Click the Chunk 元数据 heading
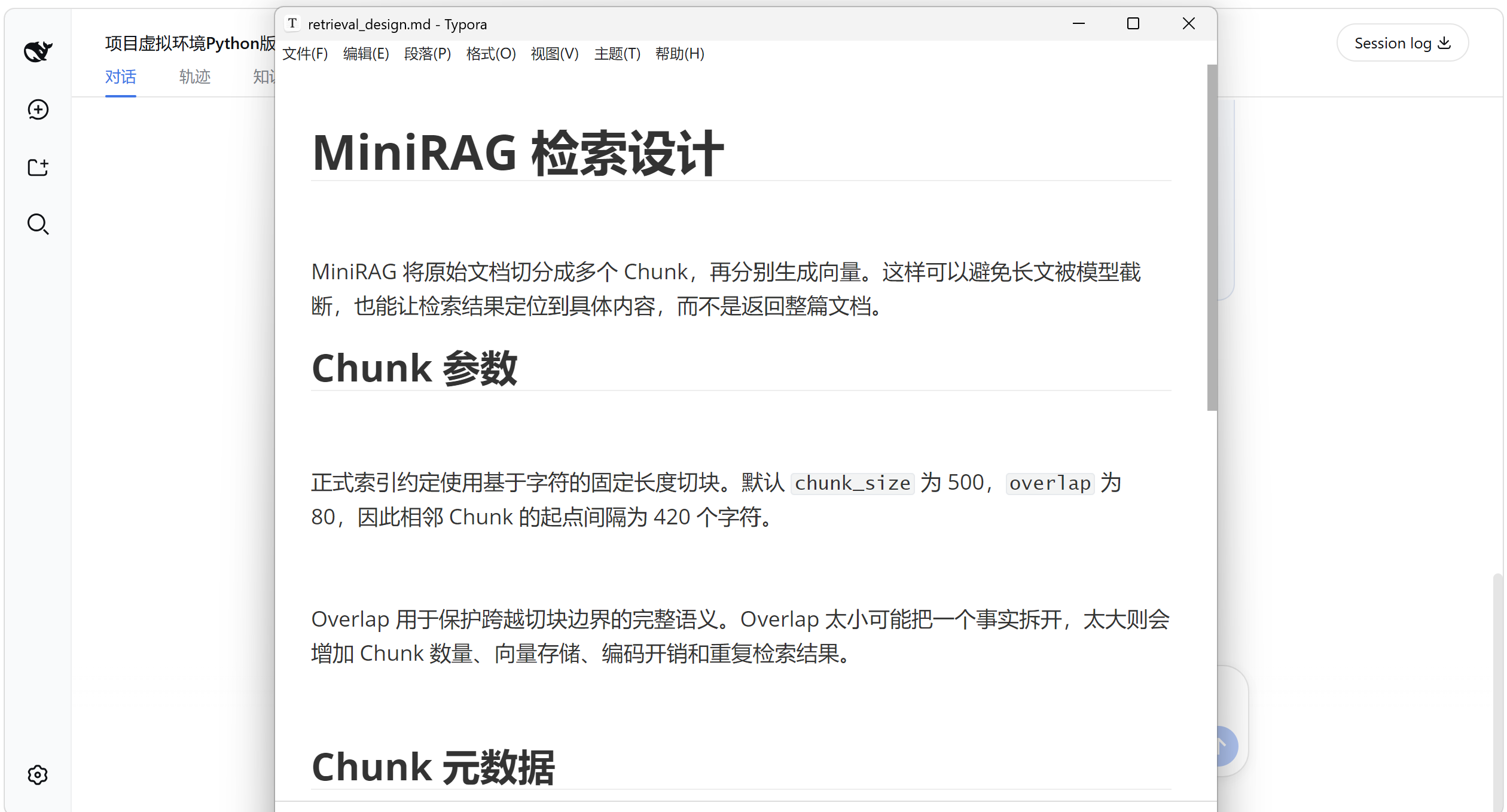This screenshot has width=1507, height=812. 433,767
